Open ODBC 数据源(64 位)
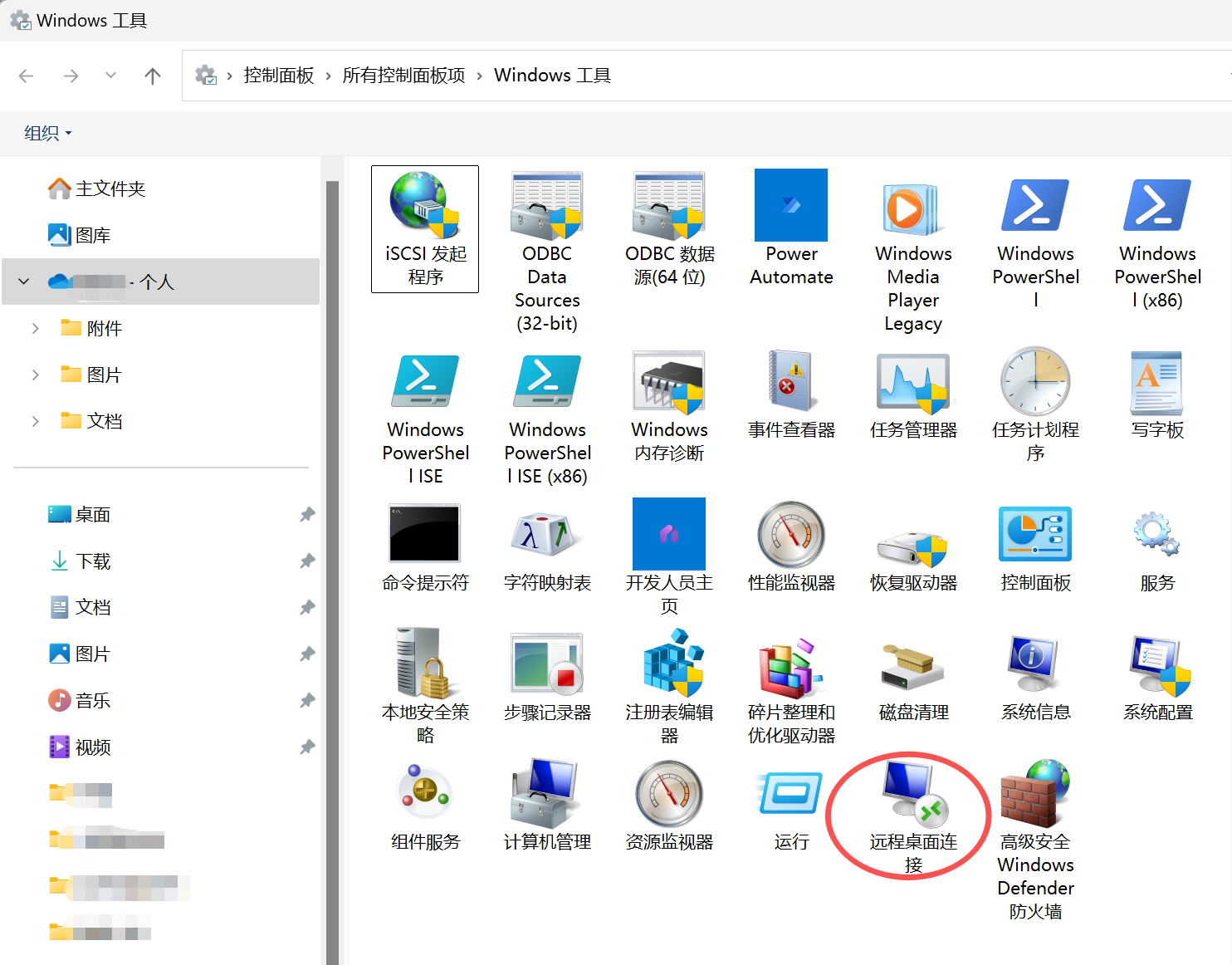 pyautogui.click(x=669, y=229)
